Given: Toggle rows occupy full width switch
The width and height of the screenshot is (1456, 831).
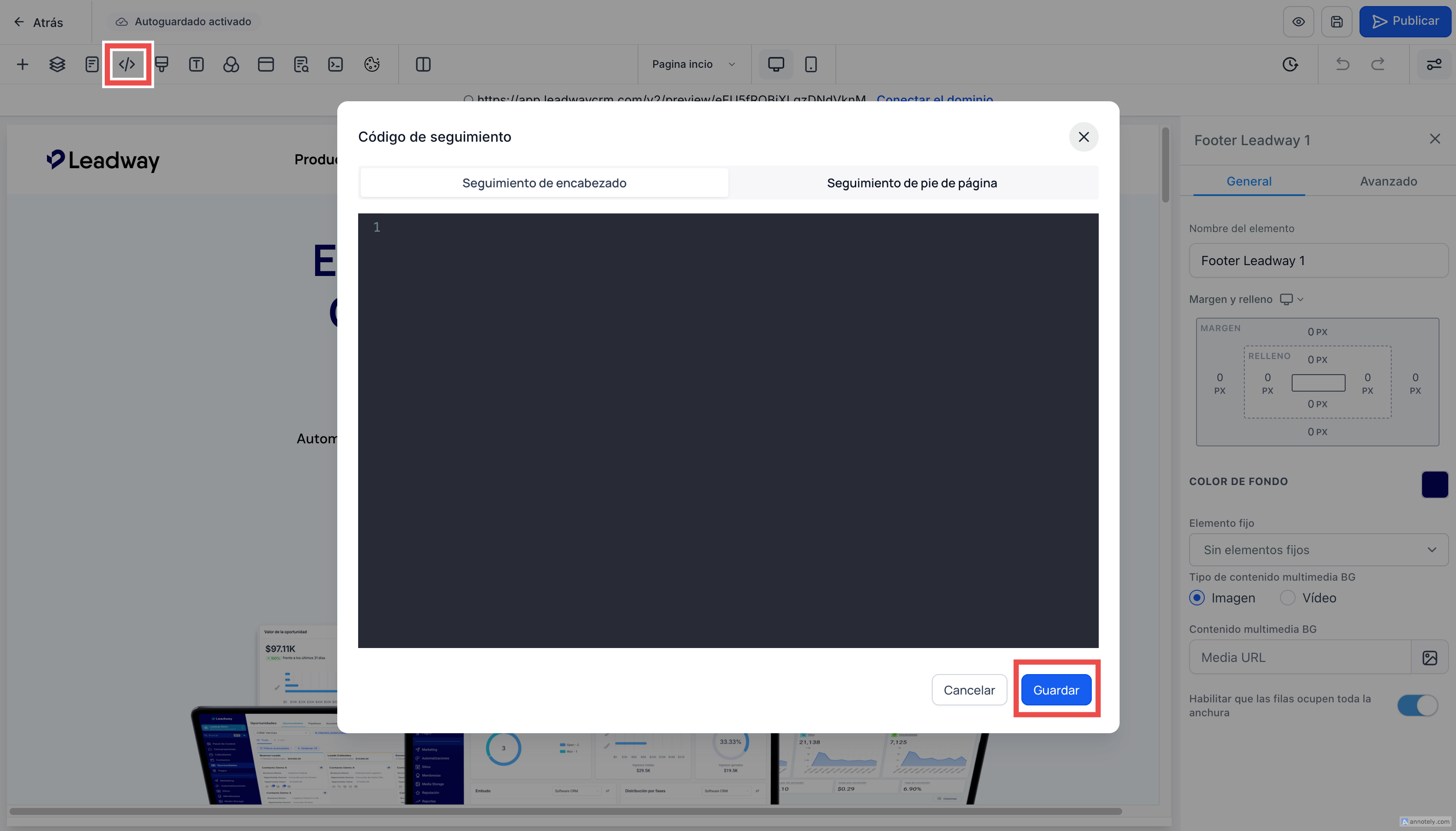Looking at the screenshot, I should [1417, 705].
